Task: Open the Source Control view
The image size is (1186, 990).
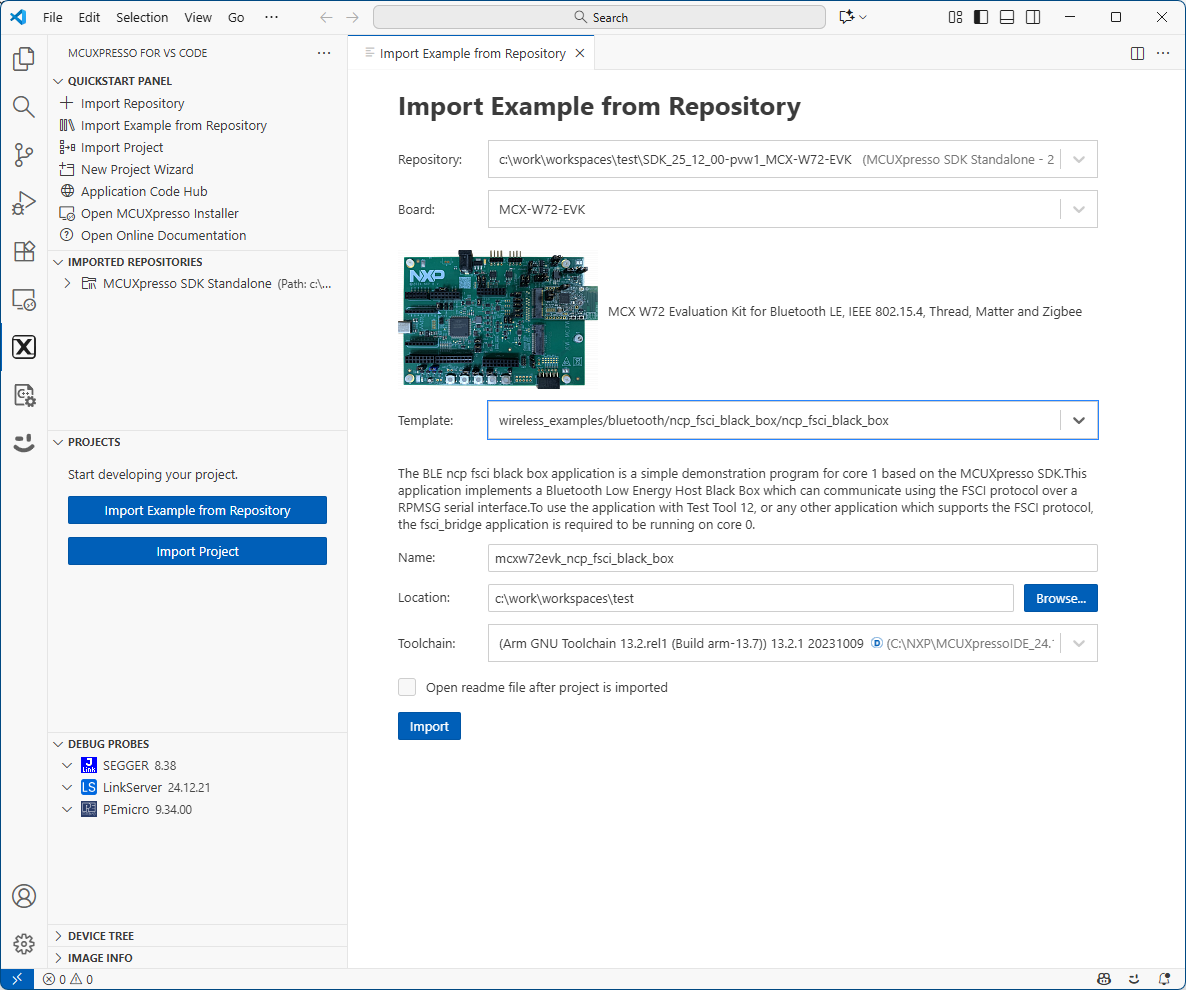Action: click(x=24, y=155)
